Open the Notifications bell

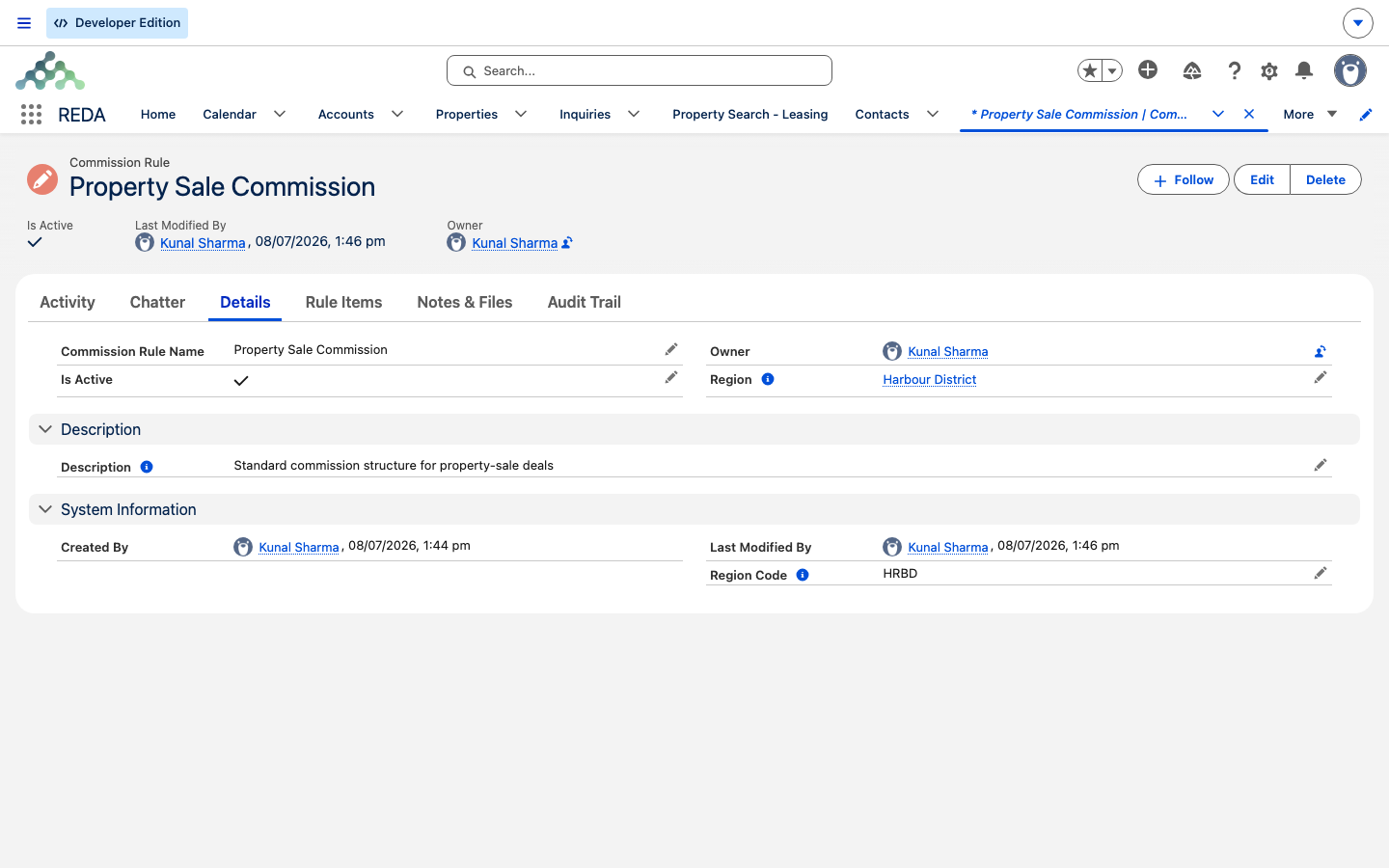[1304, 70]
